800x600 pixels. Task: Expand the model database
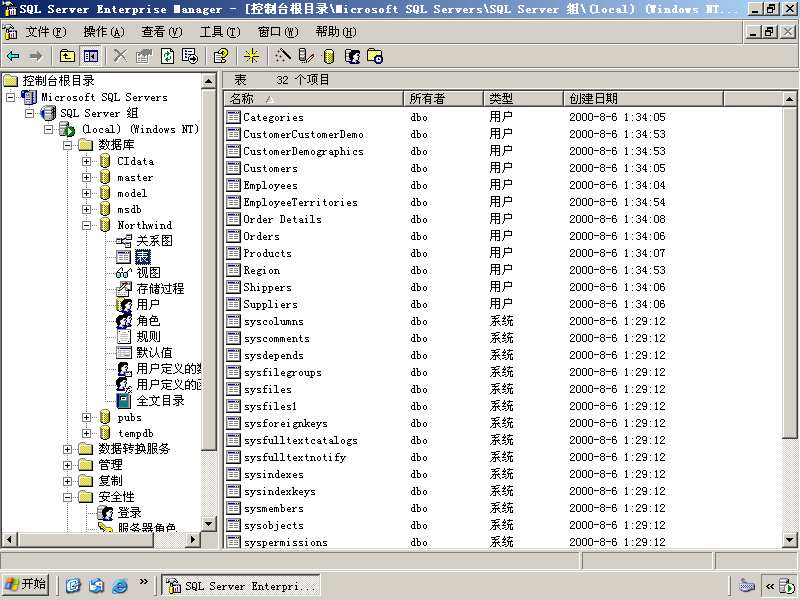(x=87, y=193)
